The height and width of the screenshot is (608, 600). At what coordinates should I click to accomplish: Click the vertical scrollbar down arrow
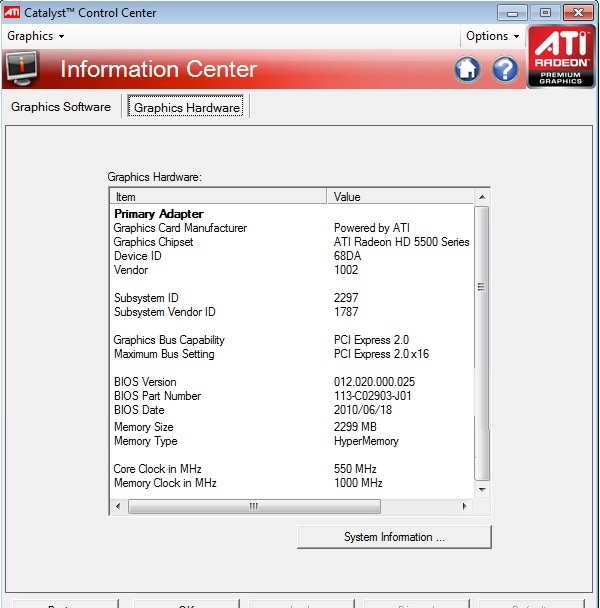(x=482, y=490)
